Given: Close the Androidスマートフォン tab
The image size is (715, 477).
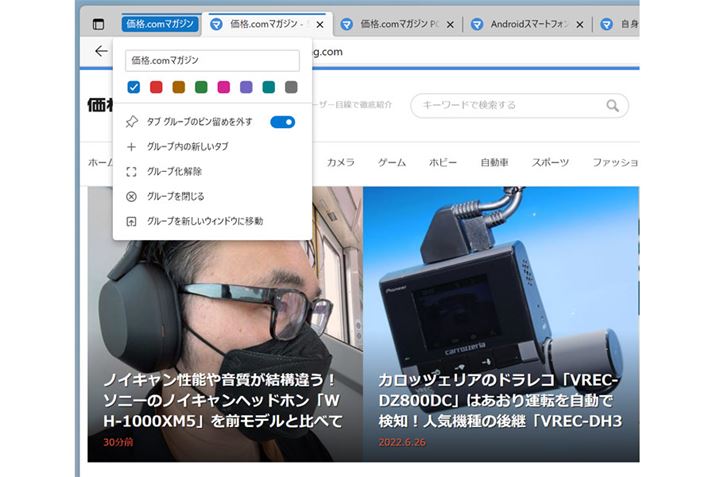Looking at the screenshot, I should (579, 24).
